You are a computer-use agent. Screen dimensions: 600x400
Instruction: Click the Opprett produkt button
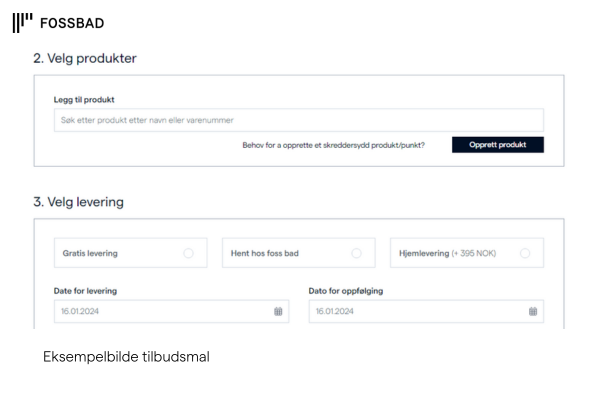(497, 145)
